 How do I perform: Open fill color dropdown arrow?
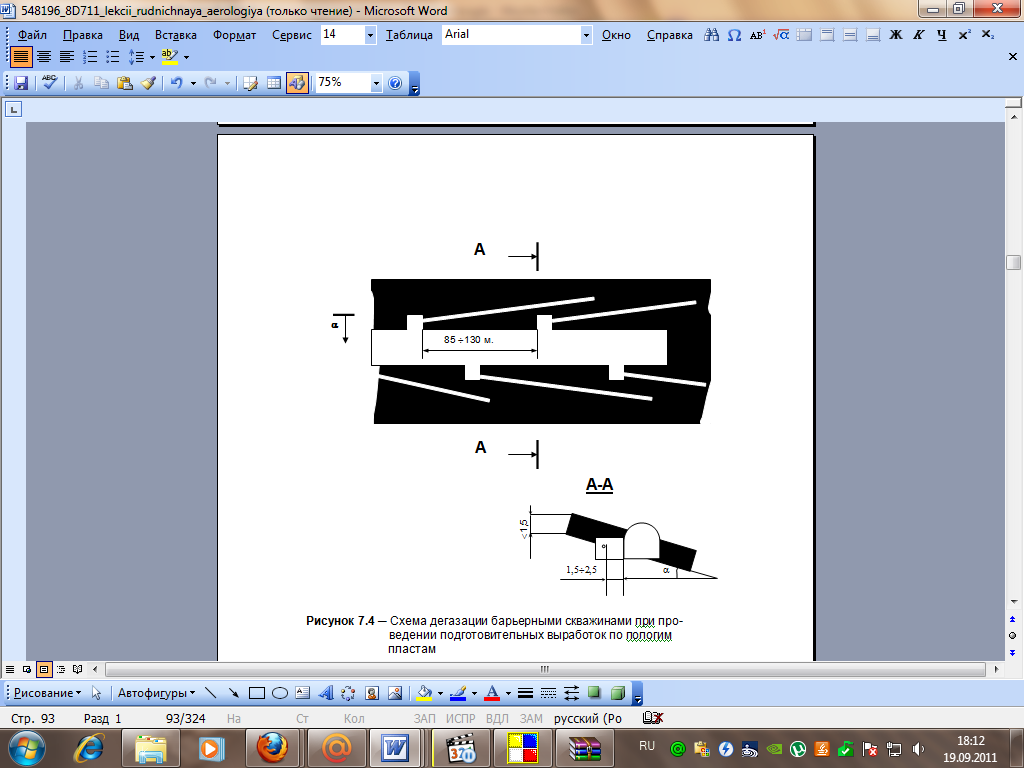[x=440, y=693]
